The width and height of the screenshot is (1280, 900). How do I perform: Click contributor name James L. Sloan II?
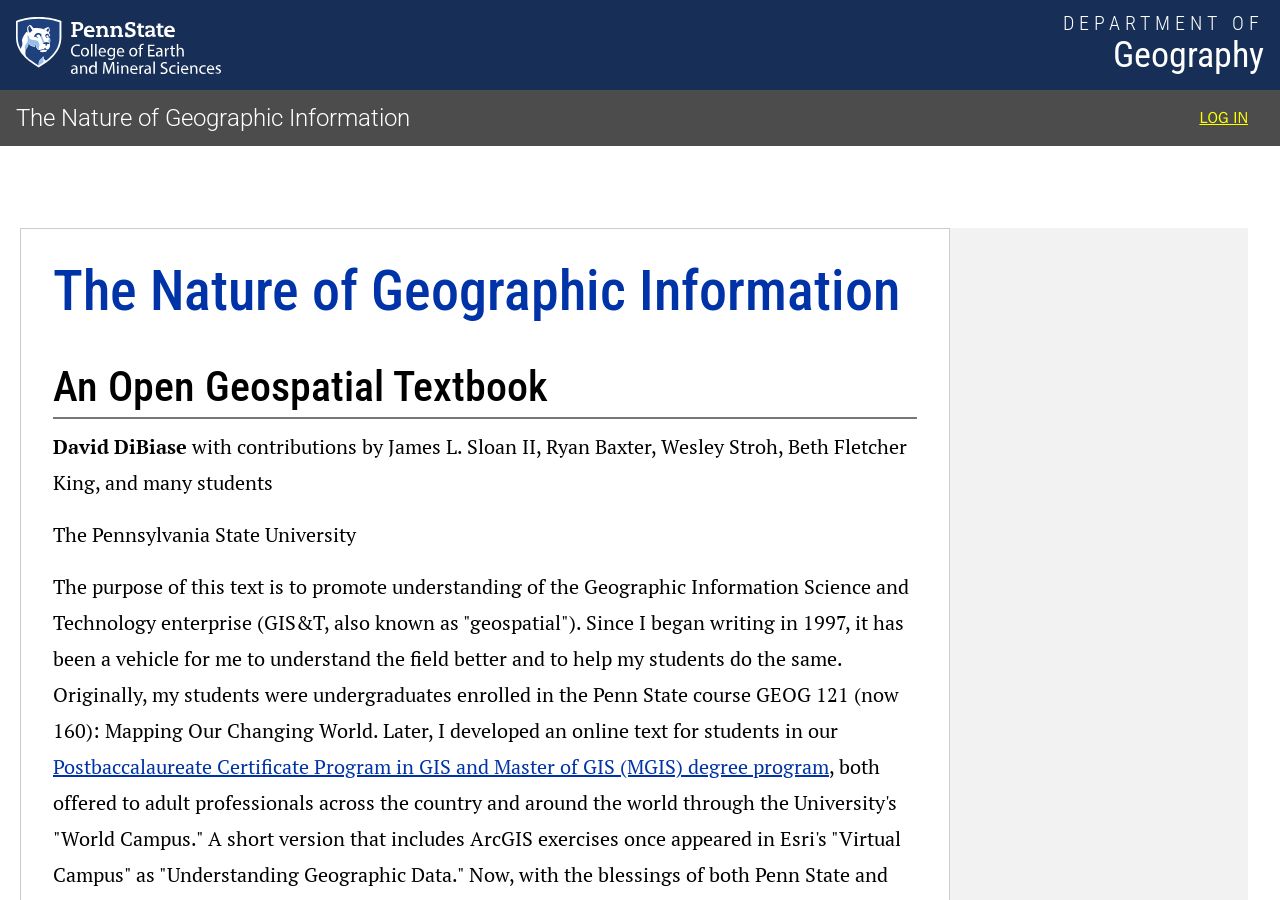click(x=462, y=447)
